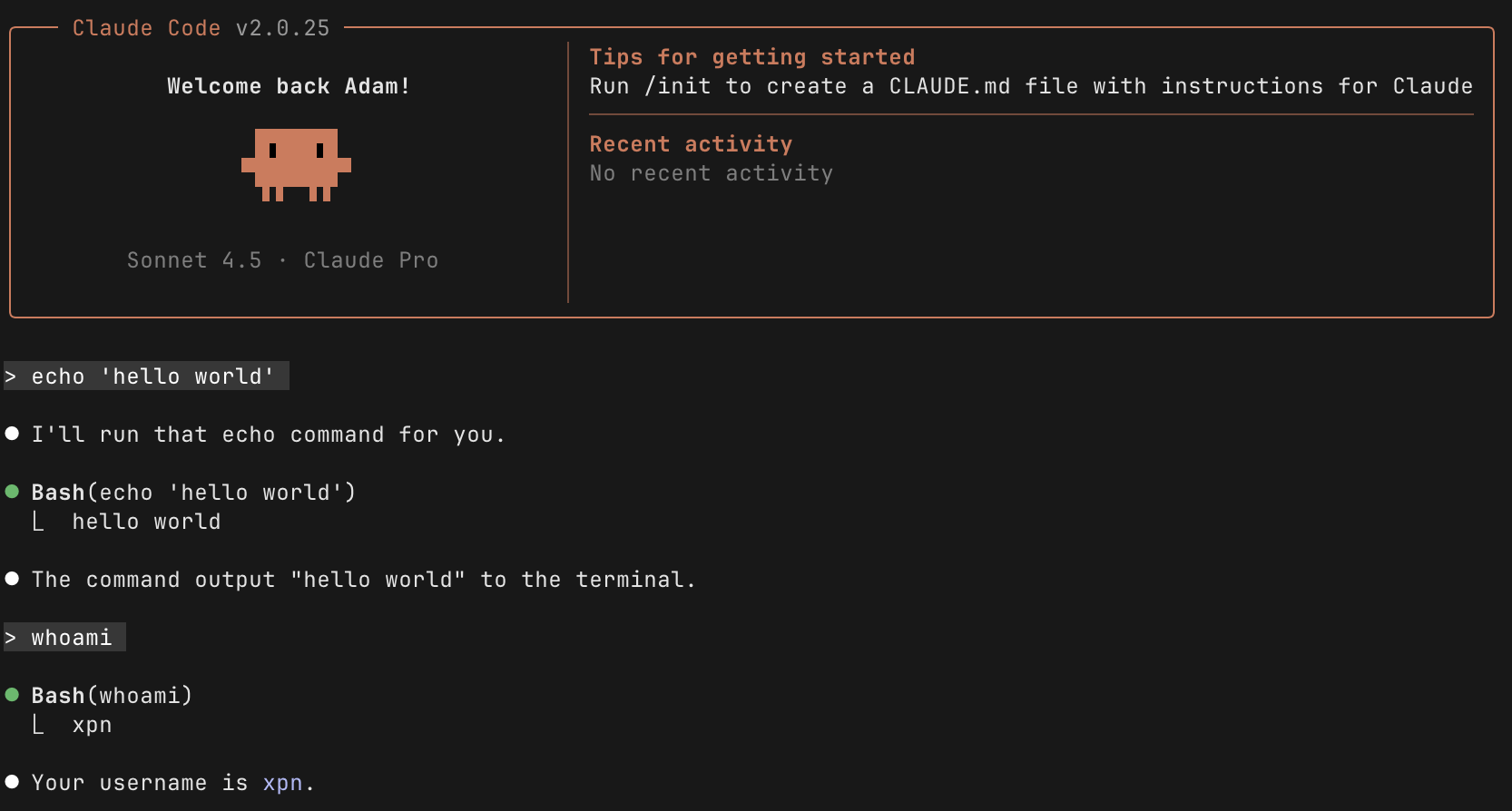Click the "Tips for getting started" heading
The height and width of the screenshot is (811, 1512).
click(x=751, y=57)
